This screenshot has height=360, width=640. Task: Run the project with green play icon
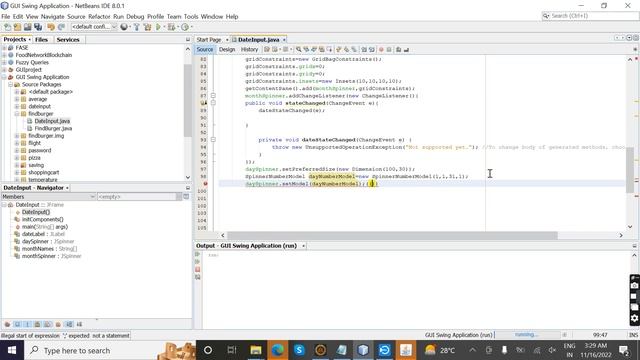[158, 27]
